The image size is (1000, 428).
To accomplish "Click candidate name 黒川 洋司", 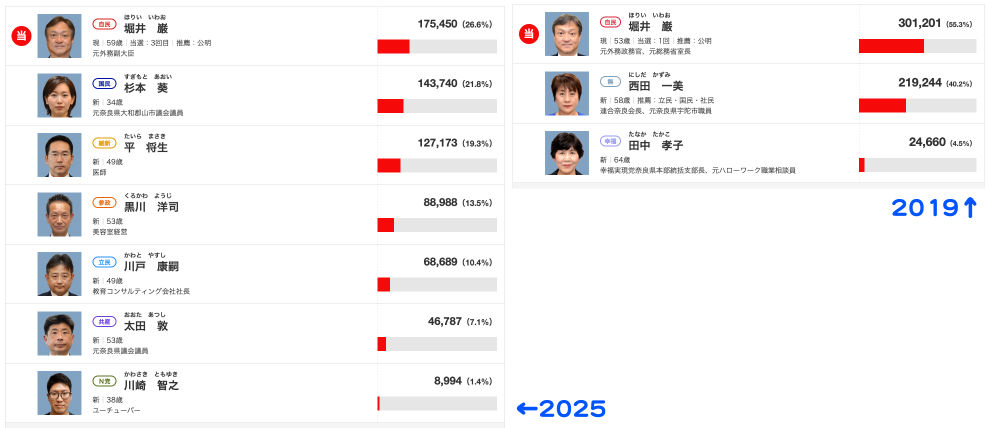I will point(151,207).
